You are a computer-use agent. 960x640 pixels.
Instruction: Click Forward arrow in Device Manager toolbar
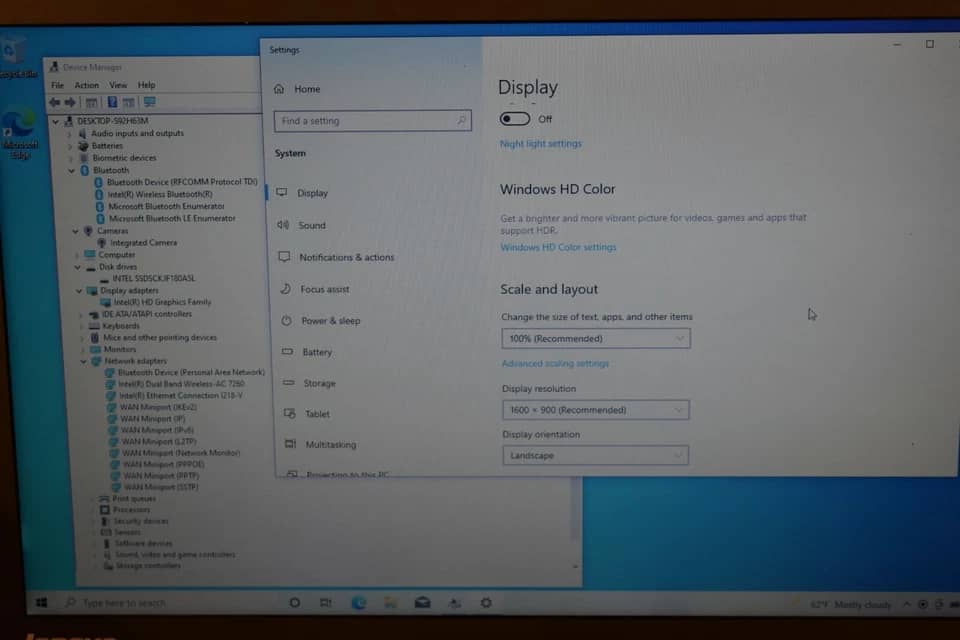click(x=70, y=102)
